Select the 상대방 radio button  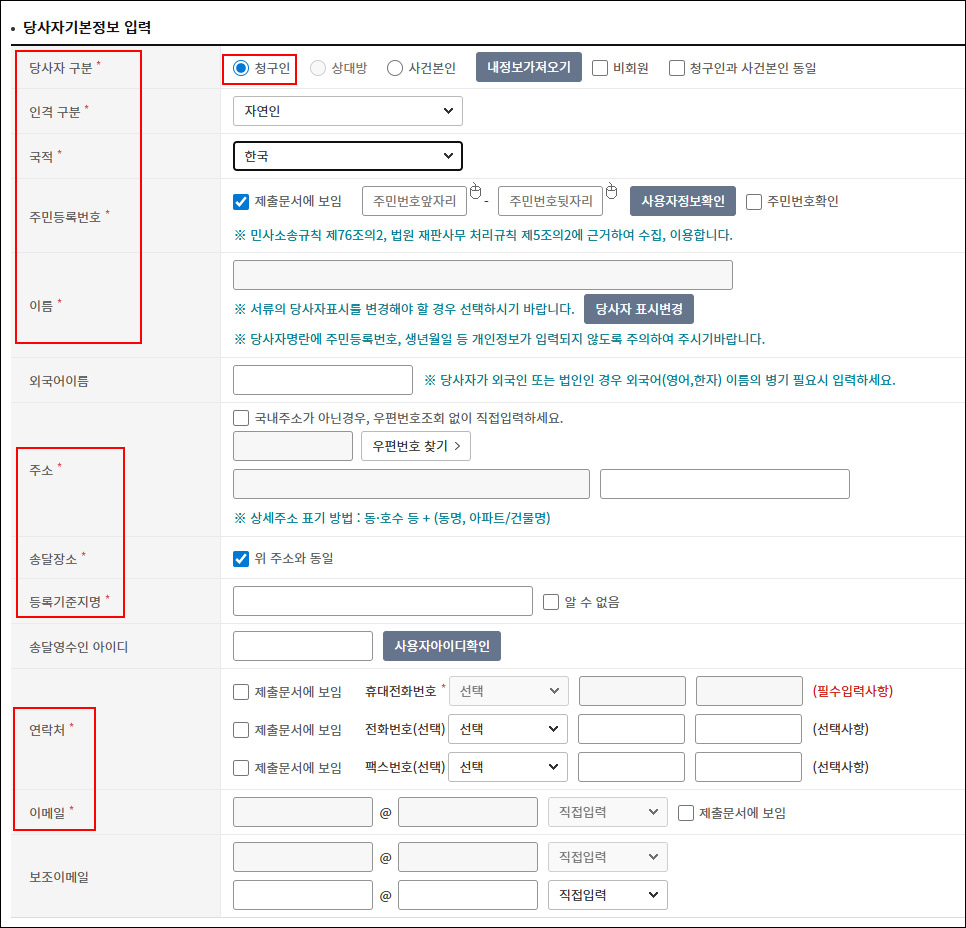[x=318, y=68]
